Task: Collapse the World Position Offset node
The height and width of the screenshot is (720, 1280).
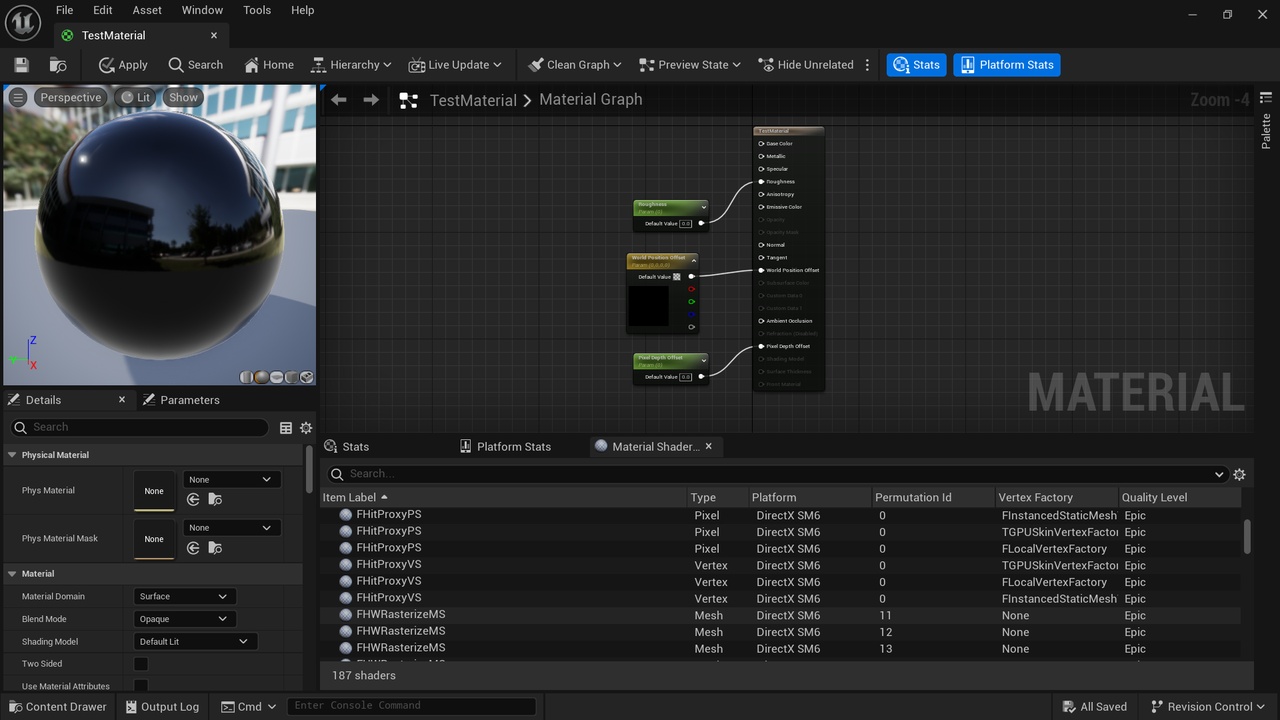Action: coord(694,259)
